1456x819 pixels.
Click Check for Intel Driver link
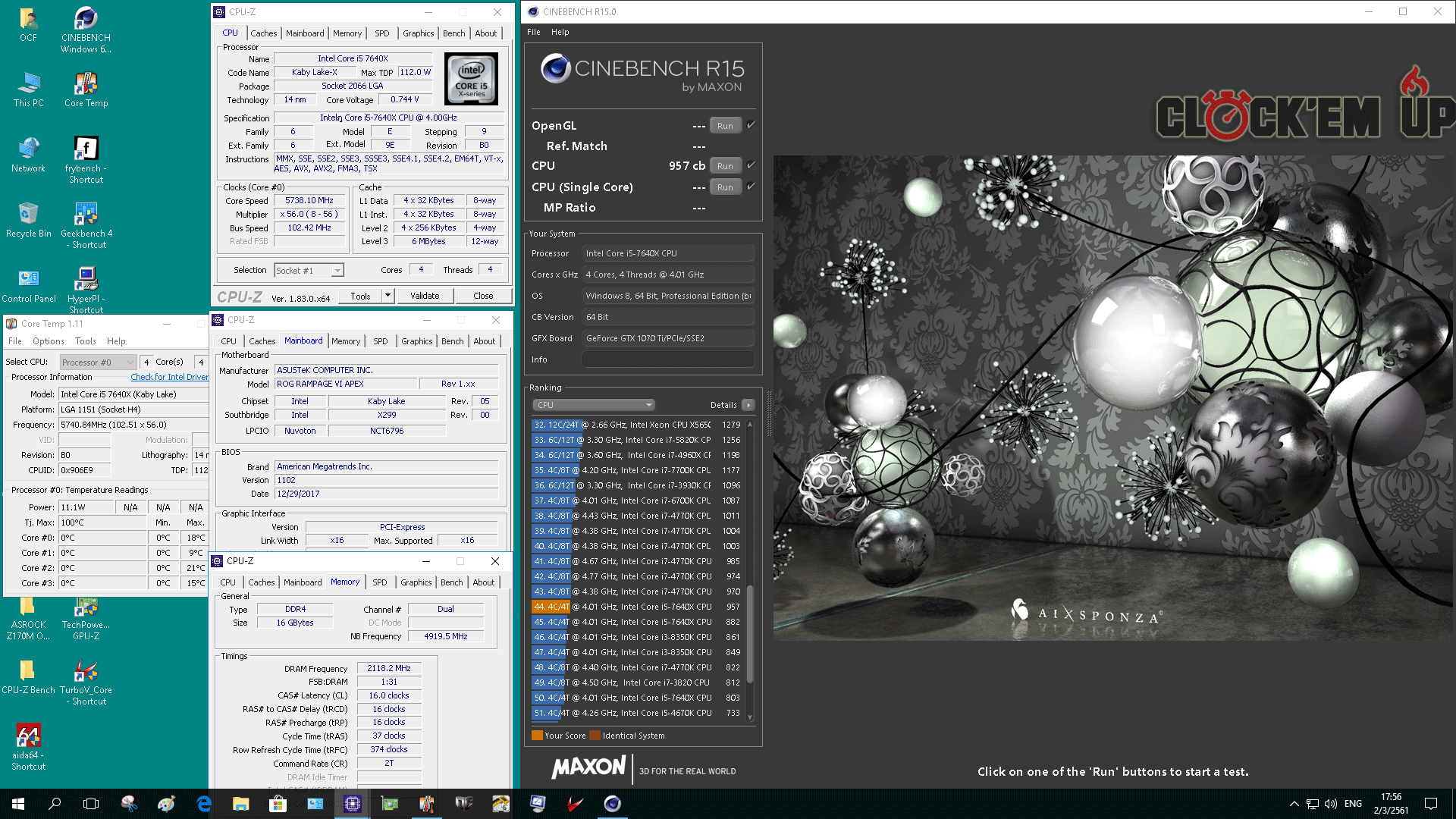coord(169,377)
